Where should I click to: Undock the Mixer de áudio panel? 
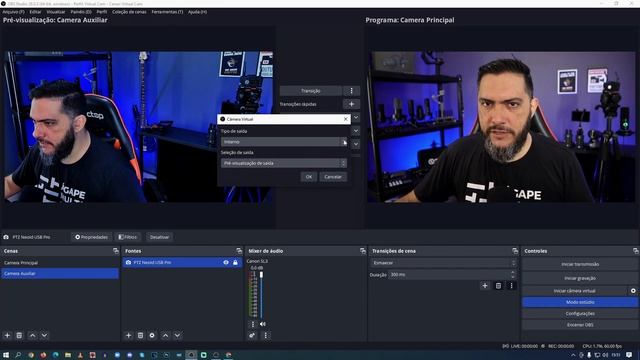(362, 251)
